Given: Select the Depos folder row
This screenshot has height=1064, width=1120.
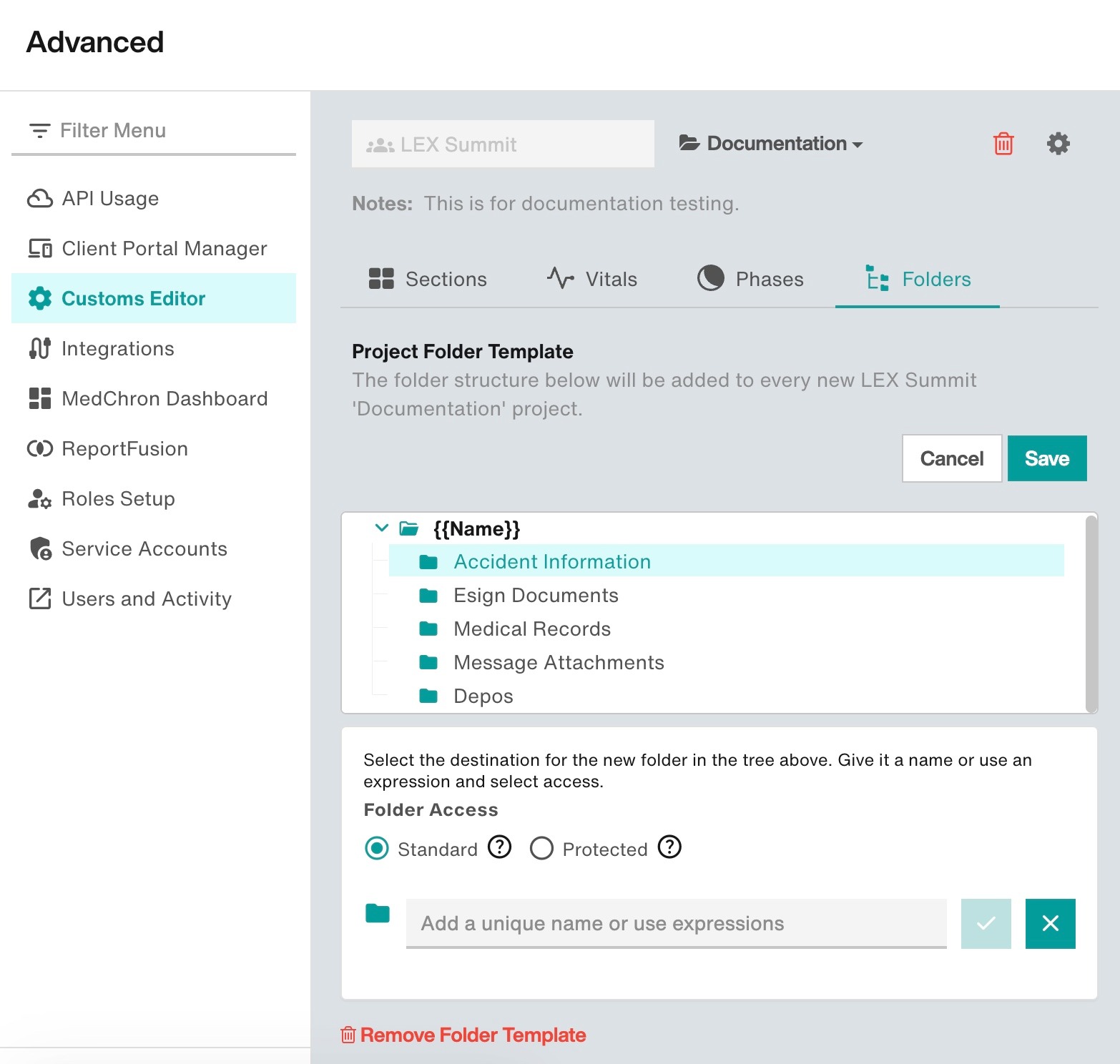Looking at the screenshot, I should click(727, 696).
